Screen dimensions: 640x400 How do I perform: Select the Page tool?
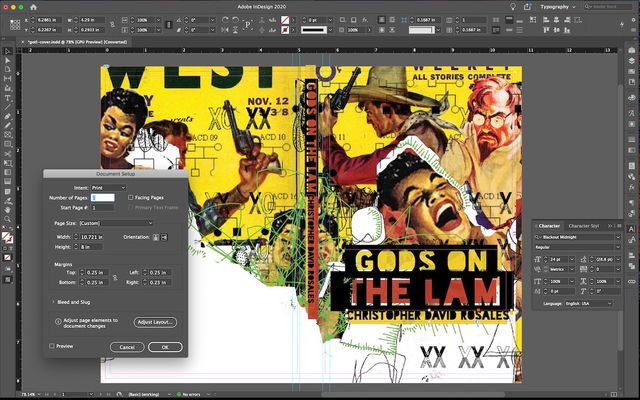[7, 69]
